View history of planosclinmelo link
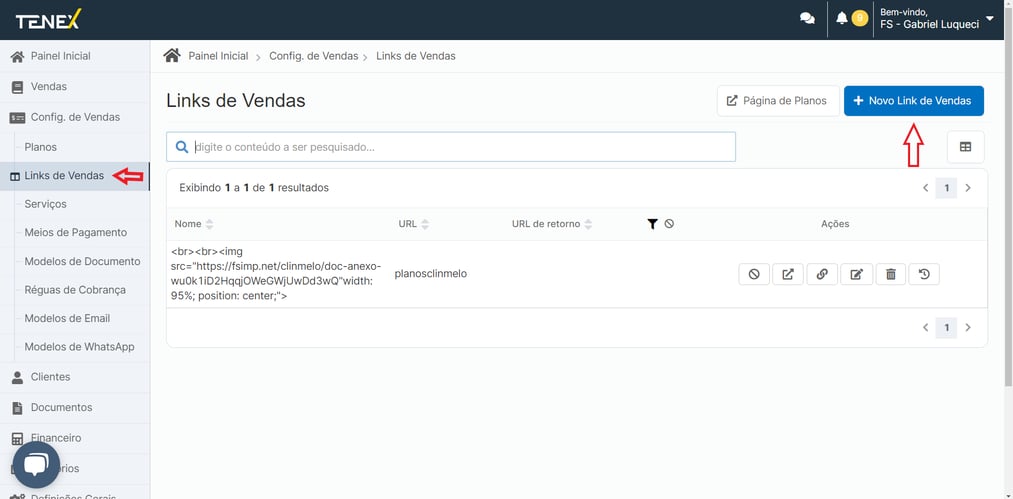 [x=924, y=274]
